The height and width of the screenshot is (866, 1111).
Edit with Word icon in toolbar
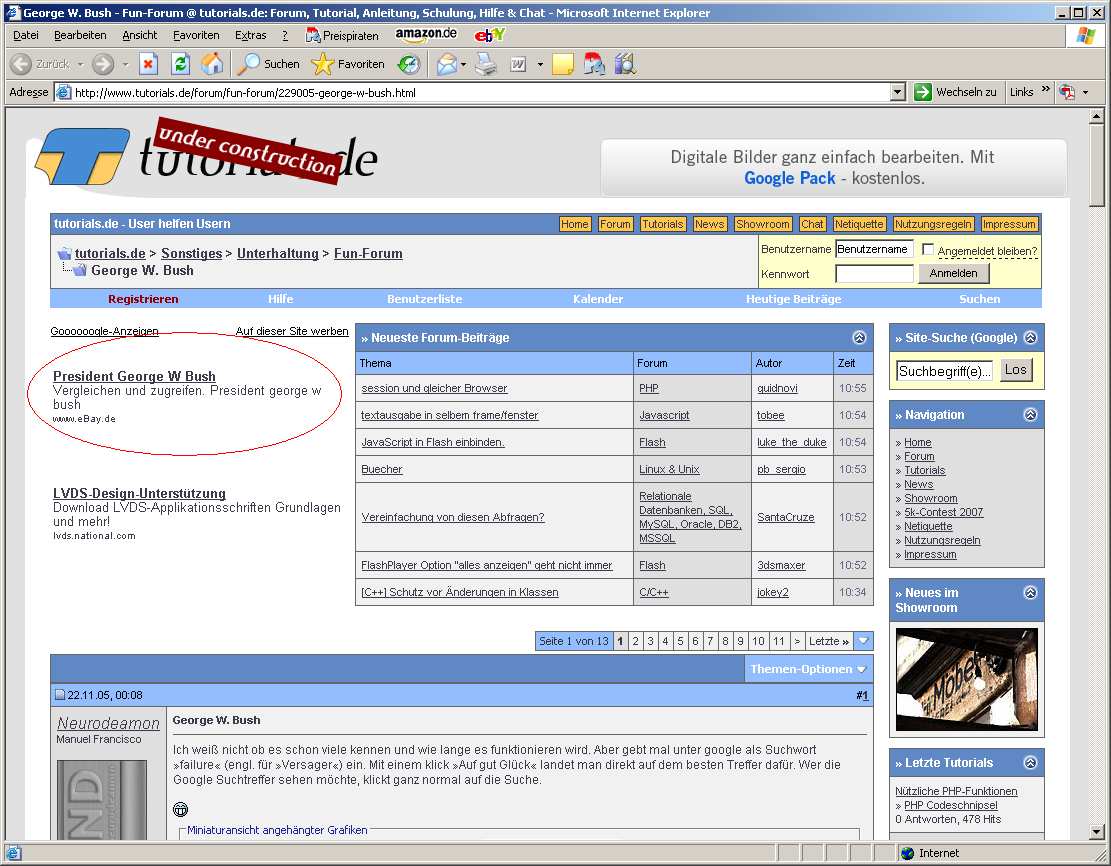[x=519, y=64]
